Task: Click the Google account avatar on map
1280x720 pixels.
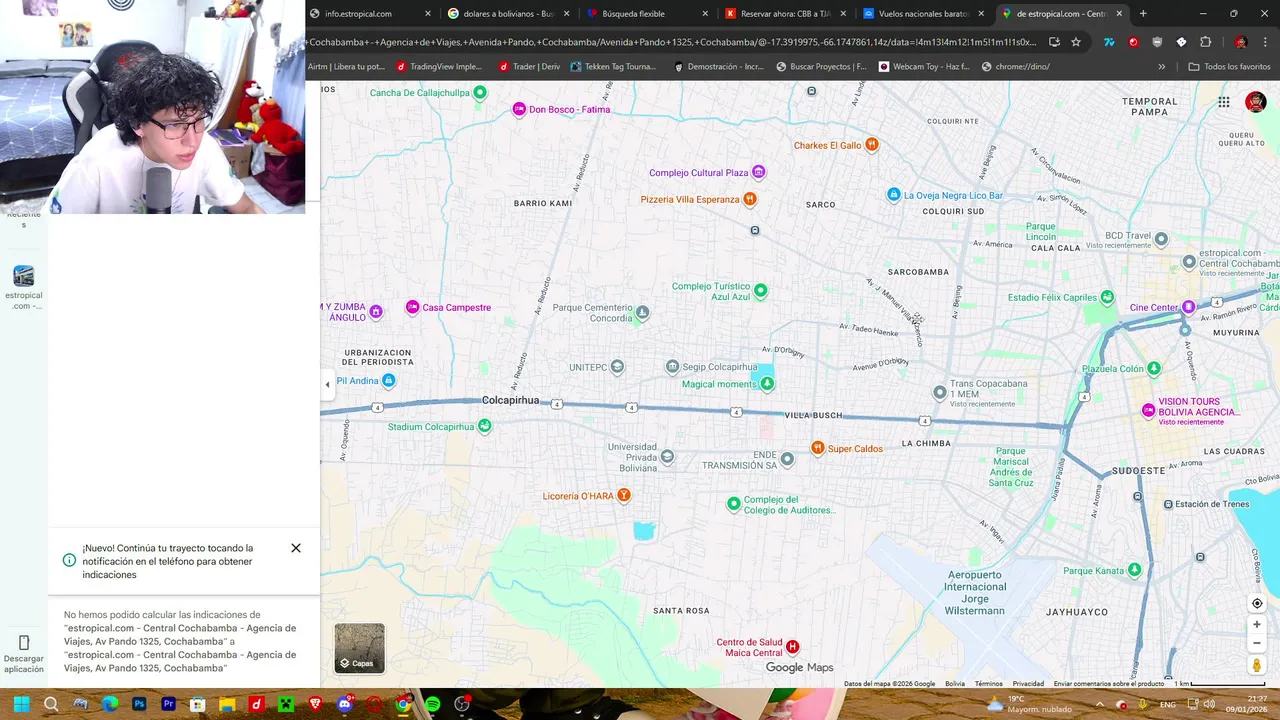Action: point(1255,102)
